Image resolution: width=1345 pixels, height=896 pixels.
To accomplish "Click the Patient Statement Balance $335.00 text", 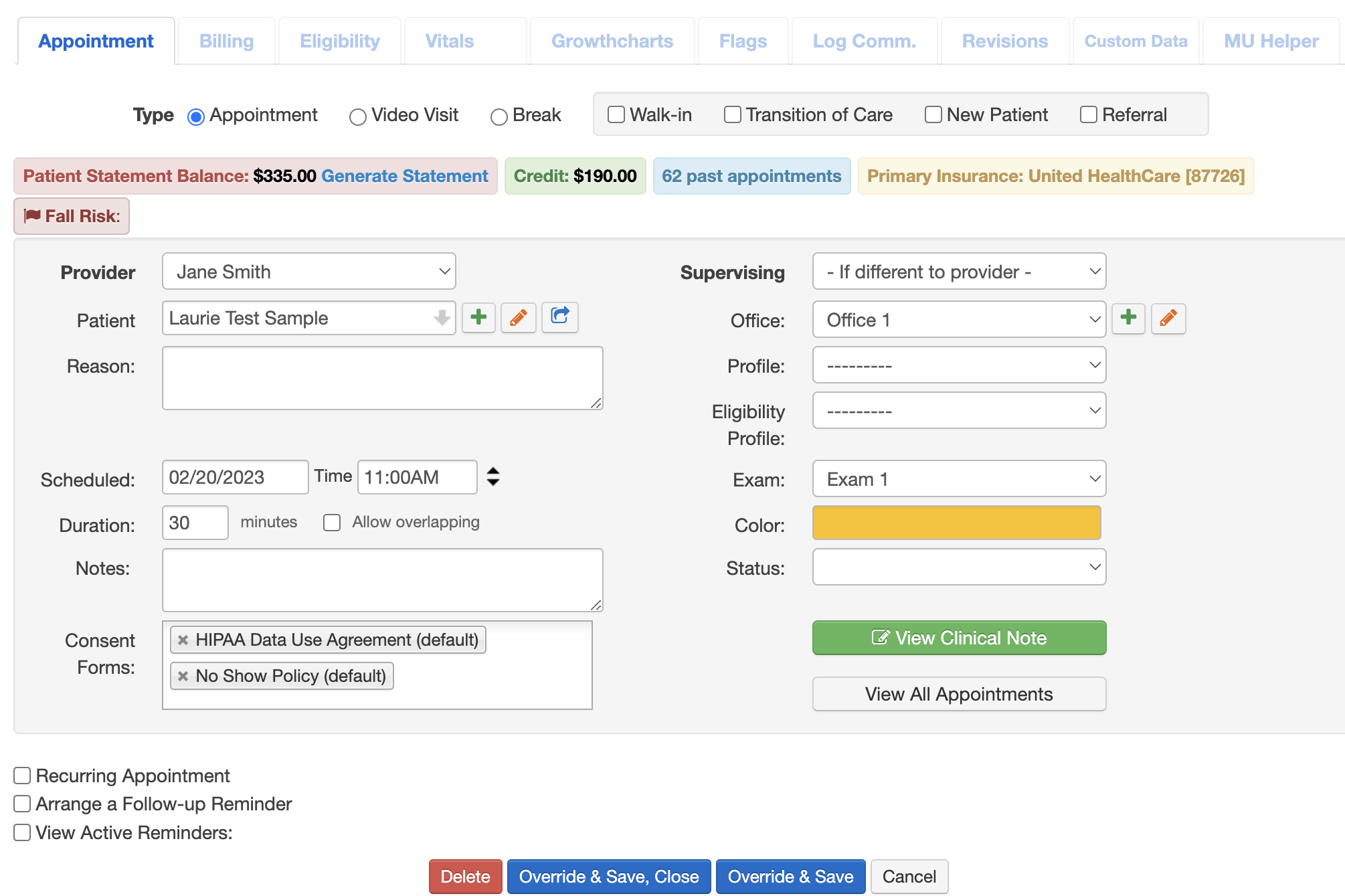I will (x=170, y=176).
